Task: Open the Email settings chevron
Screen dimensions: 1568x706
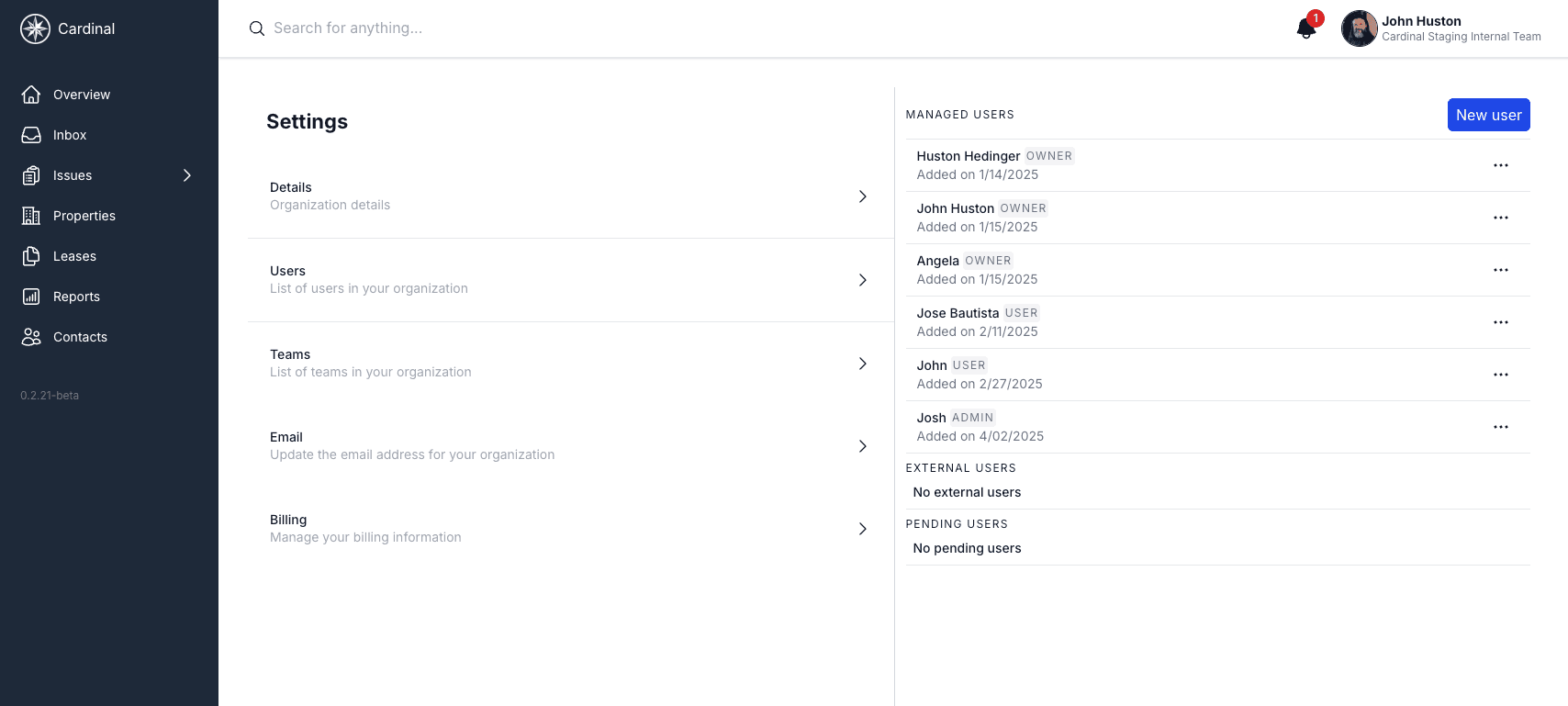Action: (x=862, y=445)
